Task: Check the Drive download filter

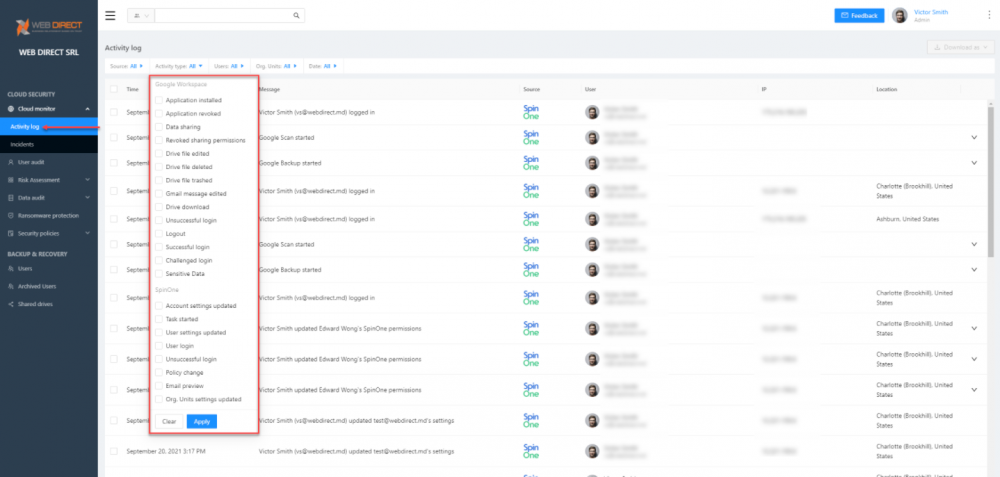Action: pos(159,207)
